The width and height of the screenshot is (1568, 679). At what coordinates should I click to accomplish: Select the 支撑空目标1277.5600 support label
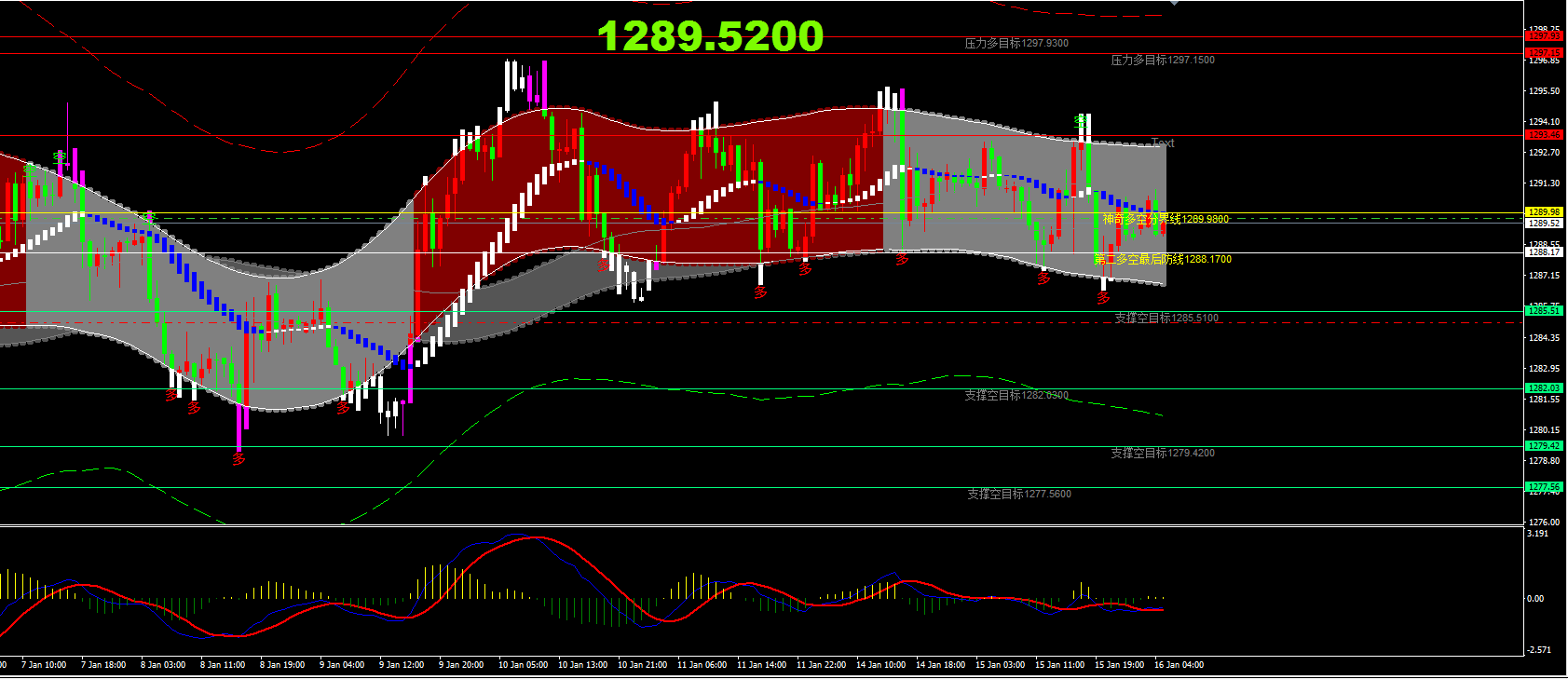1019,494
